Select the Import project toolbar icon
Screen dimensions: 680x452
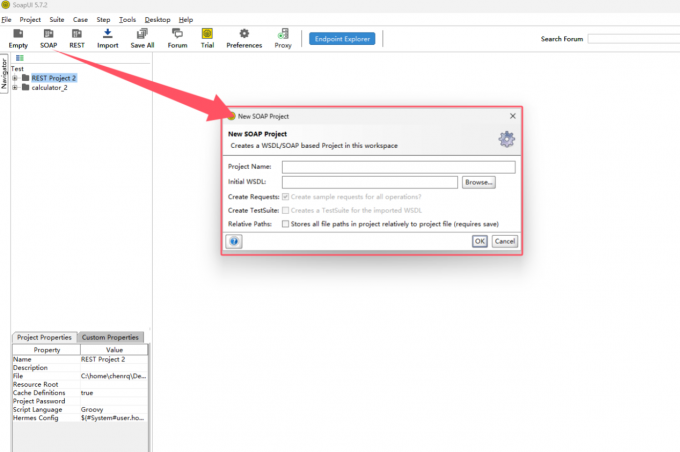pyautogui.click(x=108, y=38)
